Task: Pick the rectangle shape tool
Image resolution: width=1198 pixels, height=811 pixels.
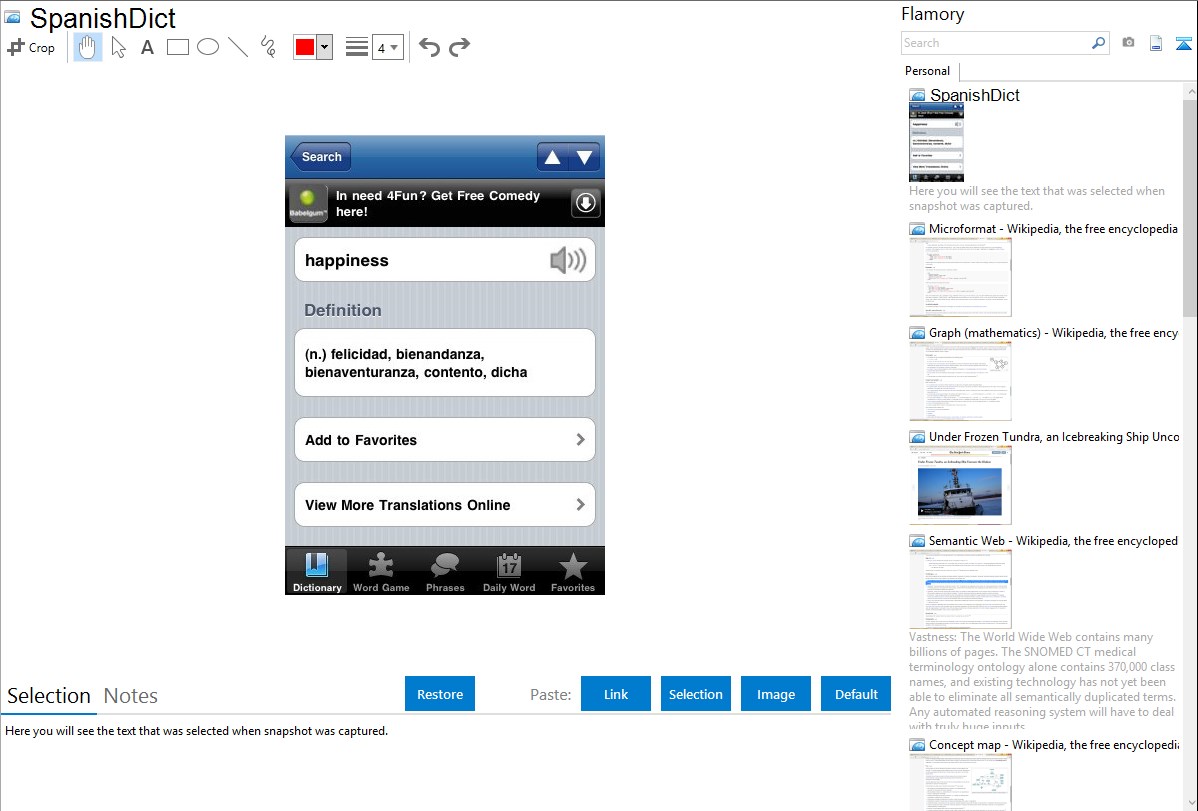Action: (177, 47)
